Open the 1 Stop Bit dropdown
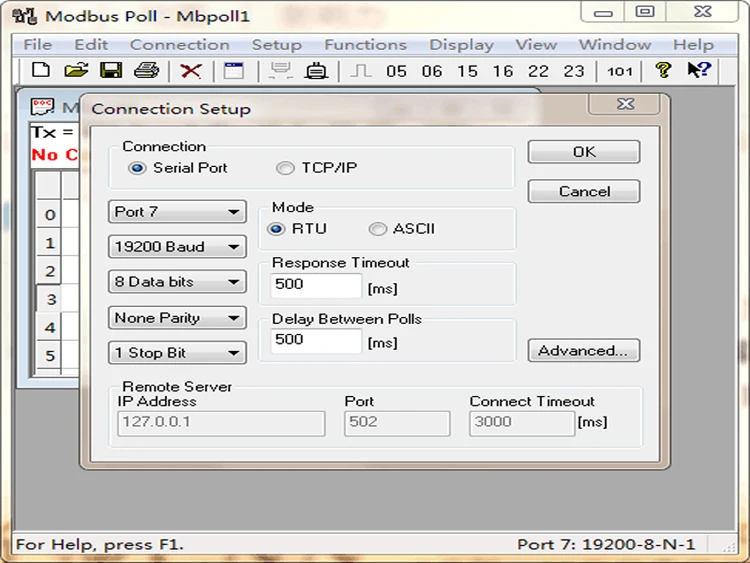 tap(177, 353)
